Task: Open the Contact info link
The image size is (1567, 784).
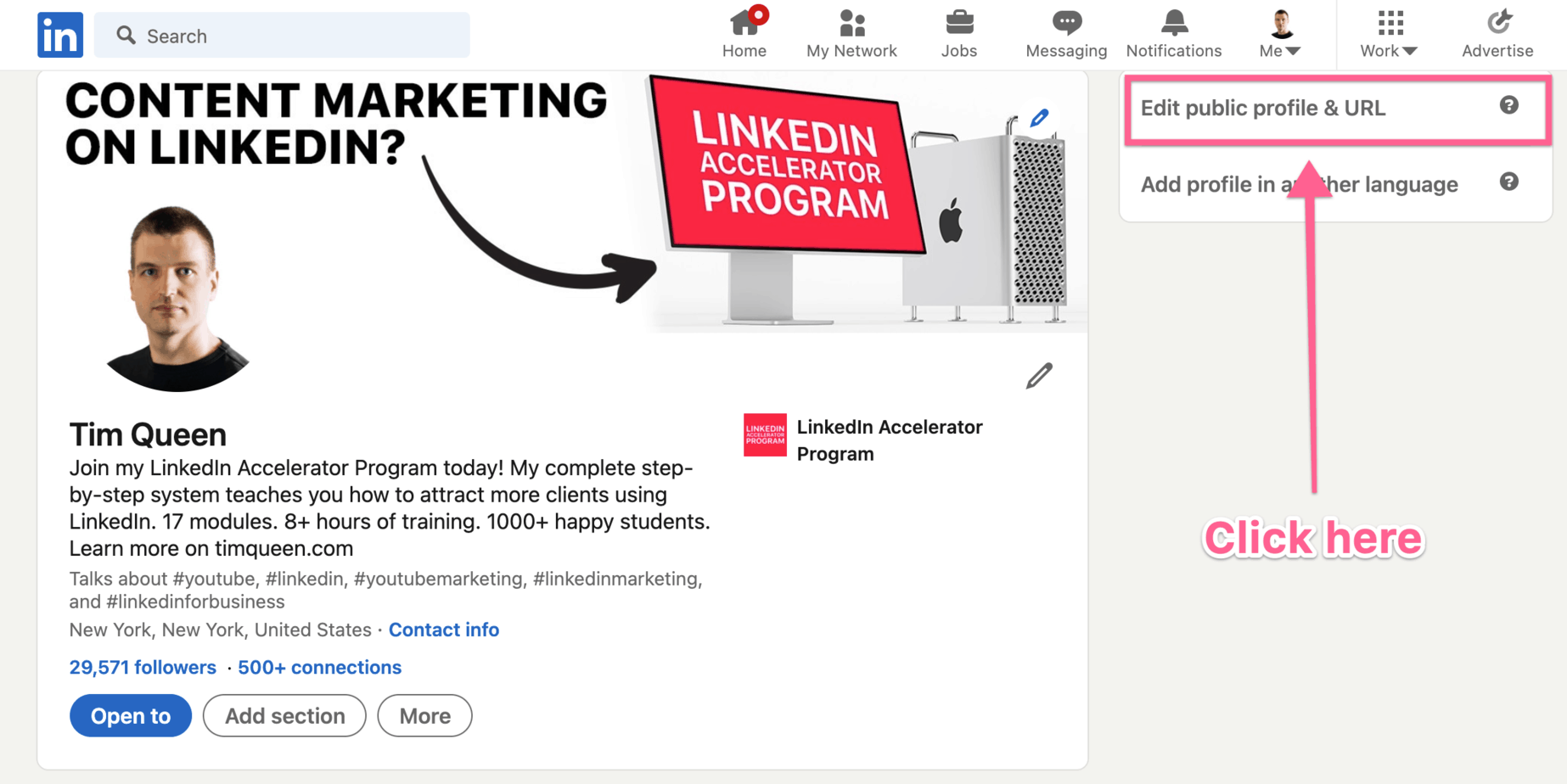Action: 444,630
